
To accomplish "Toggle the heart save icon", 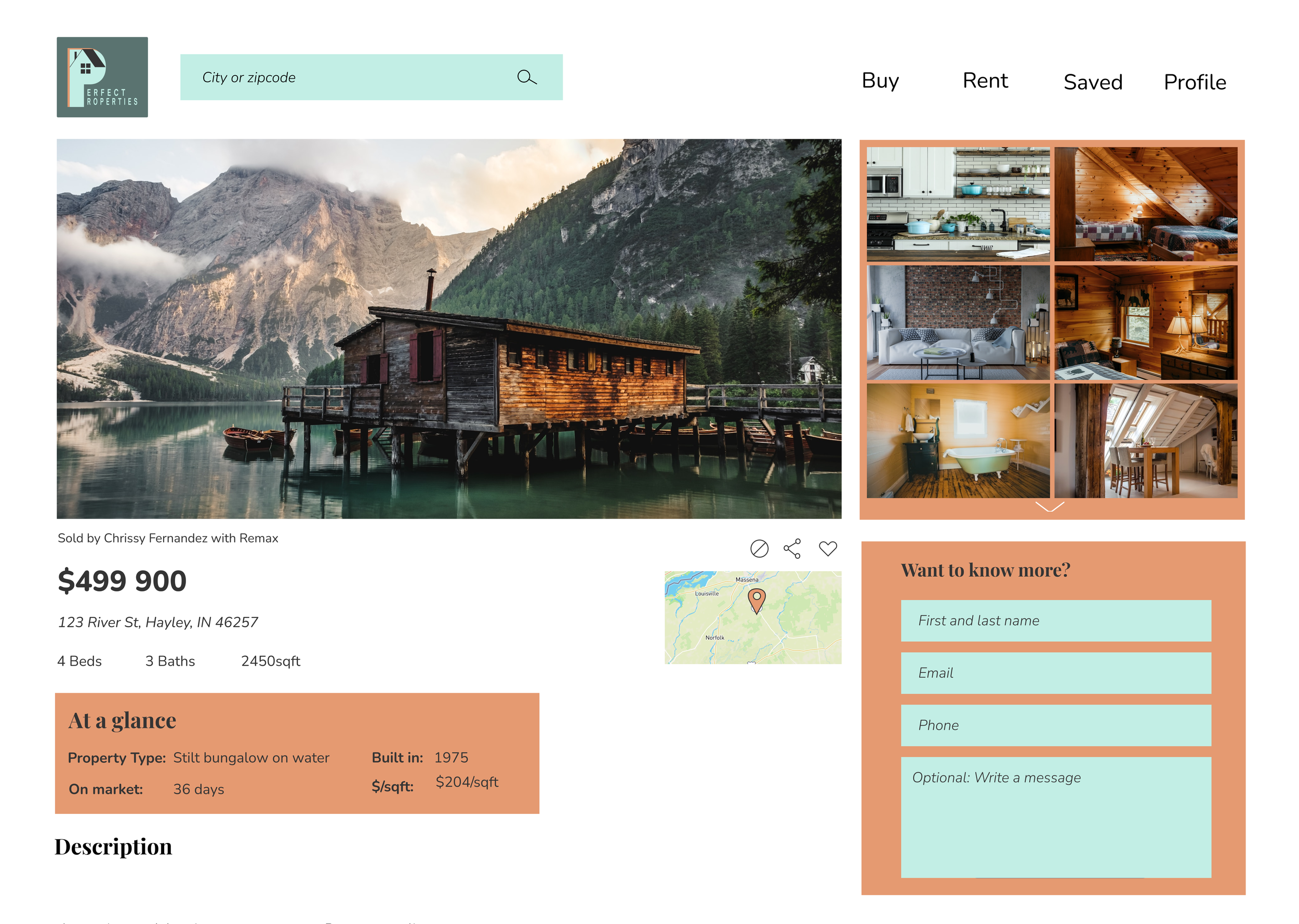I will click(x=828, y=548).
